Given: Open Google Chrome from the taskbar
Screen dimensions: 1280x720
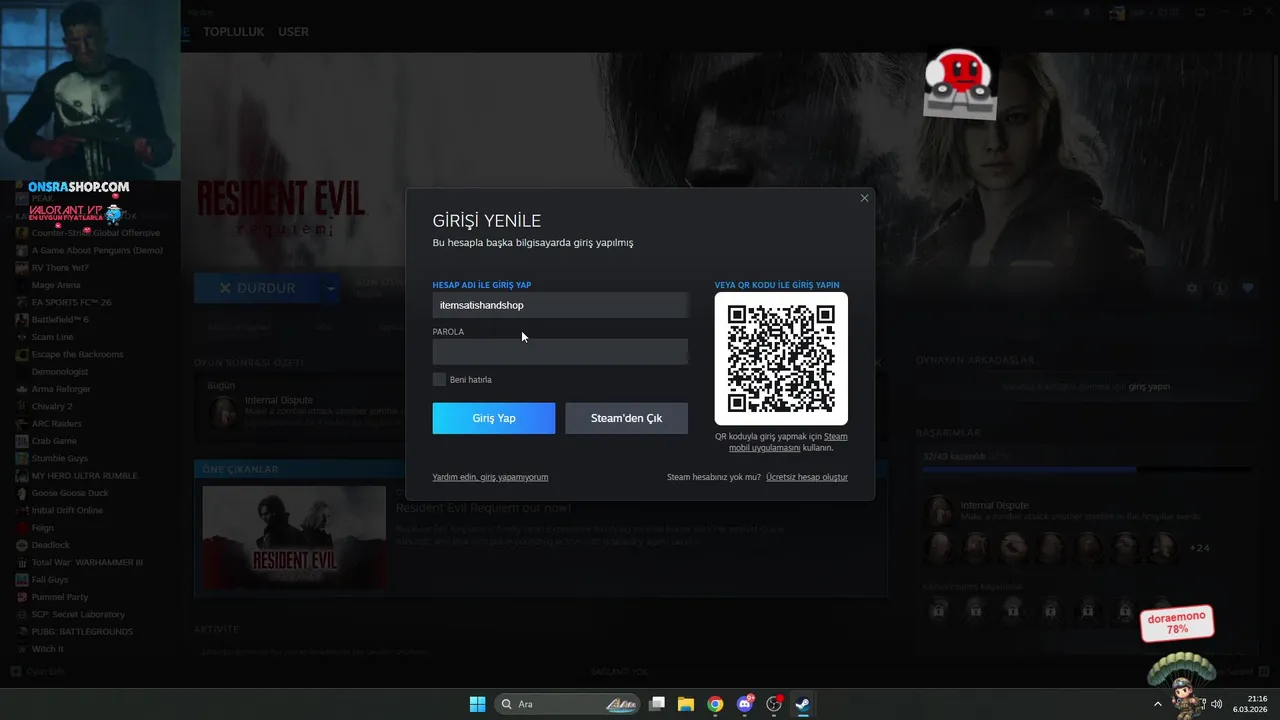Looking at the screenshot, I should click(x=715, y=704).
